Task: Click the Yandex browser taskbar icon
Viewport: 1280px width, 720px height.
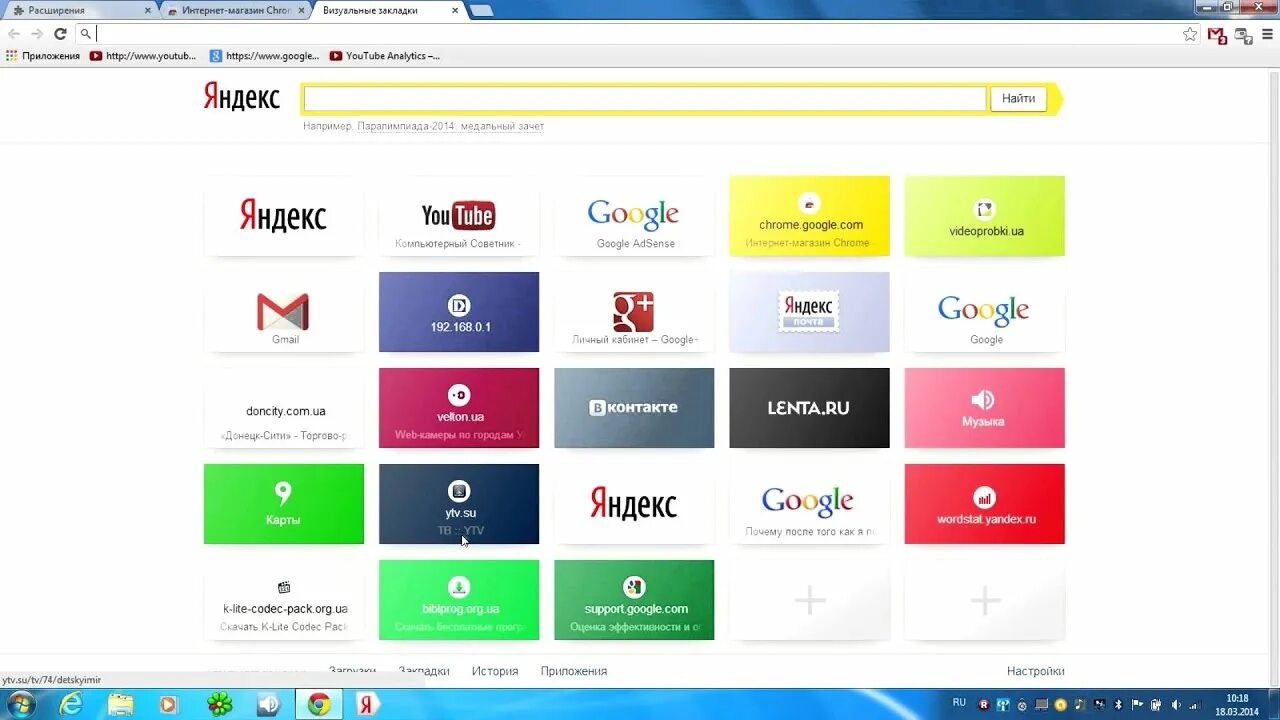Action: 366,704
